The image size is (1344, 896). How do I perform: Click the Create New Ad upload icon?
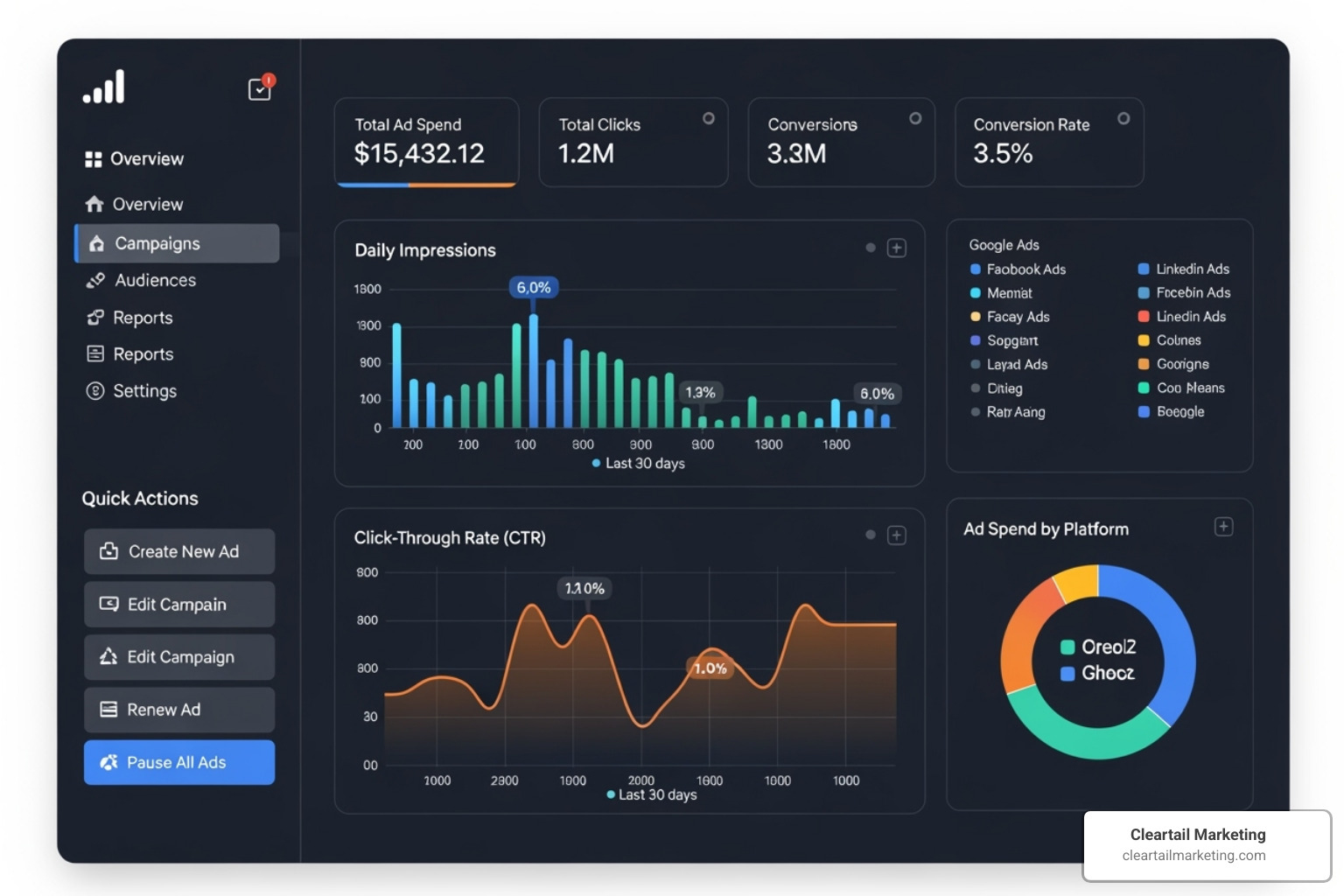108,551
